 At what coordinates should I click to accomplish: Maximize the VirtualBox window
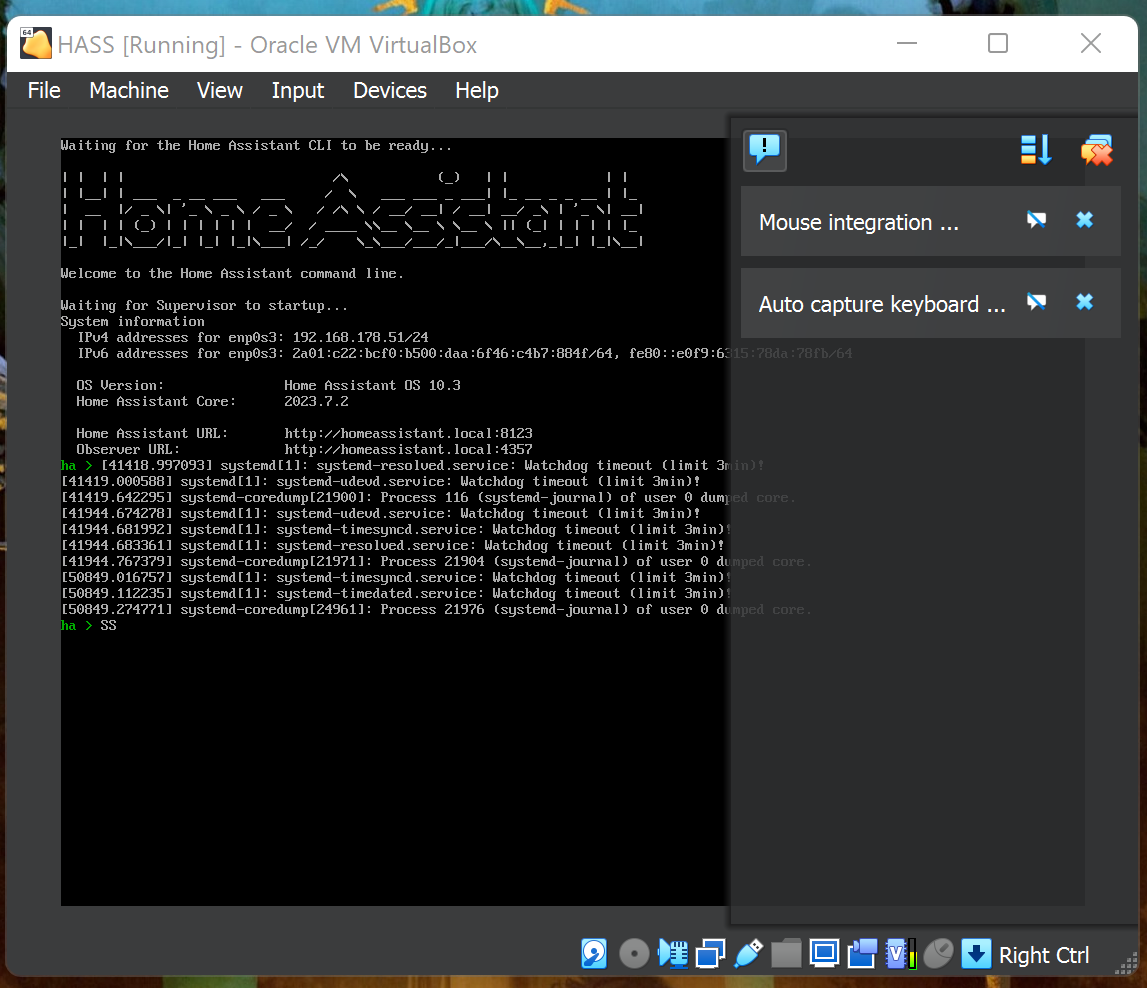[998, 43]
